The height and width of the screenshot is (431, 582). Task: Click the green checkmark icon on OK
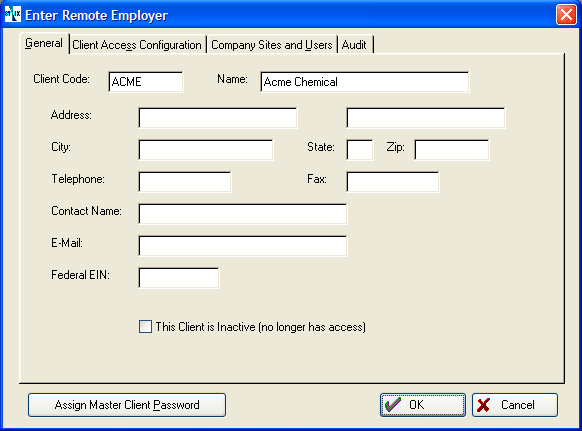click(x=393, y=404)
